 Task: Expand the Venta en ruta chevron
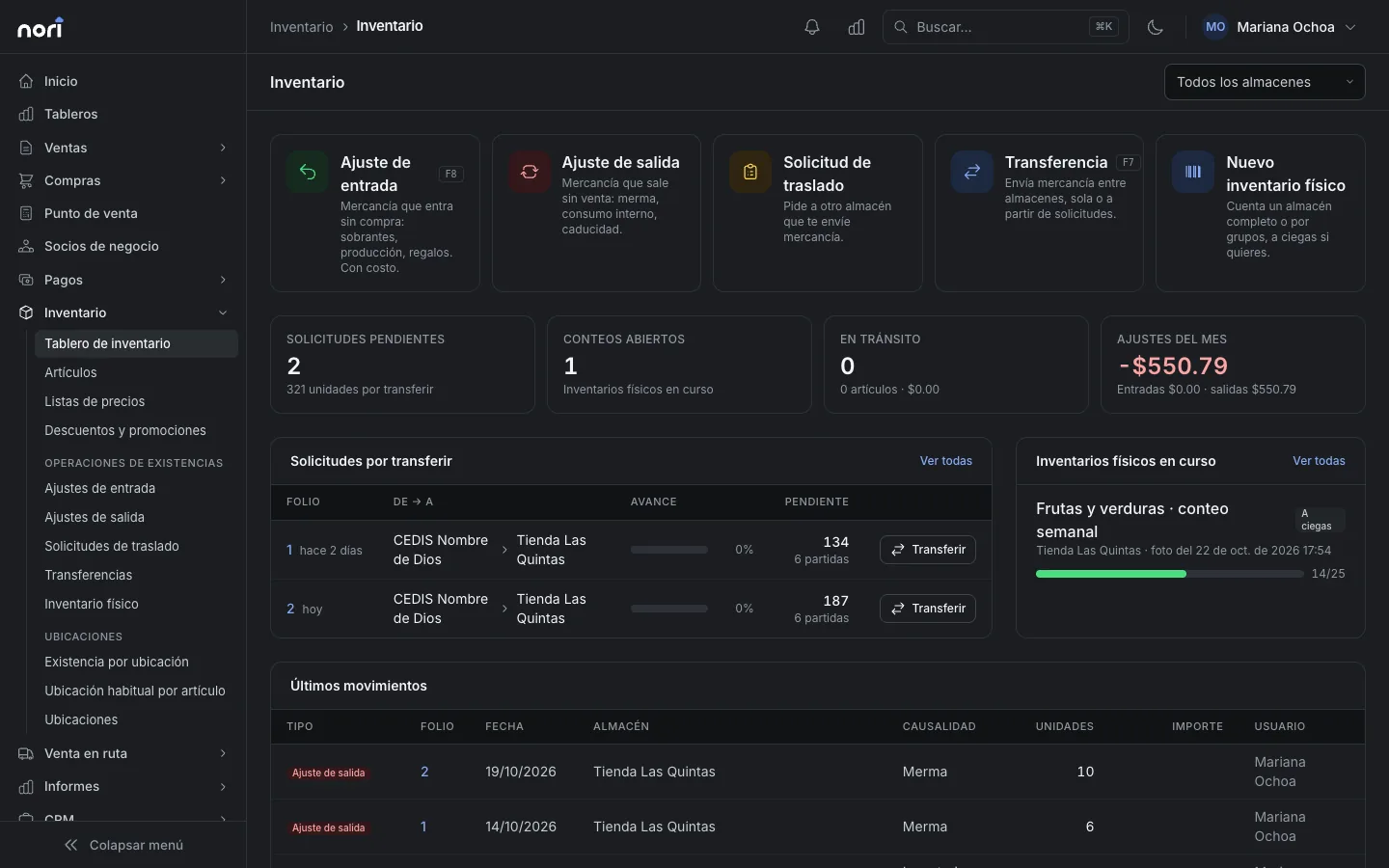click(223, 753)
